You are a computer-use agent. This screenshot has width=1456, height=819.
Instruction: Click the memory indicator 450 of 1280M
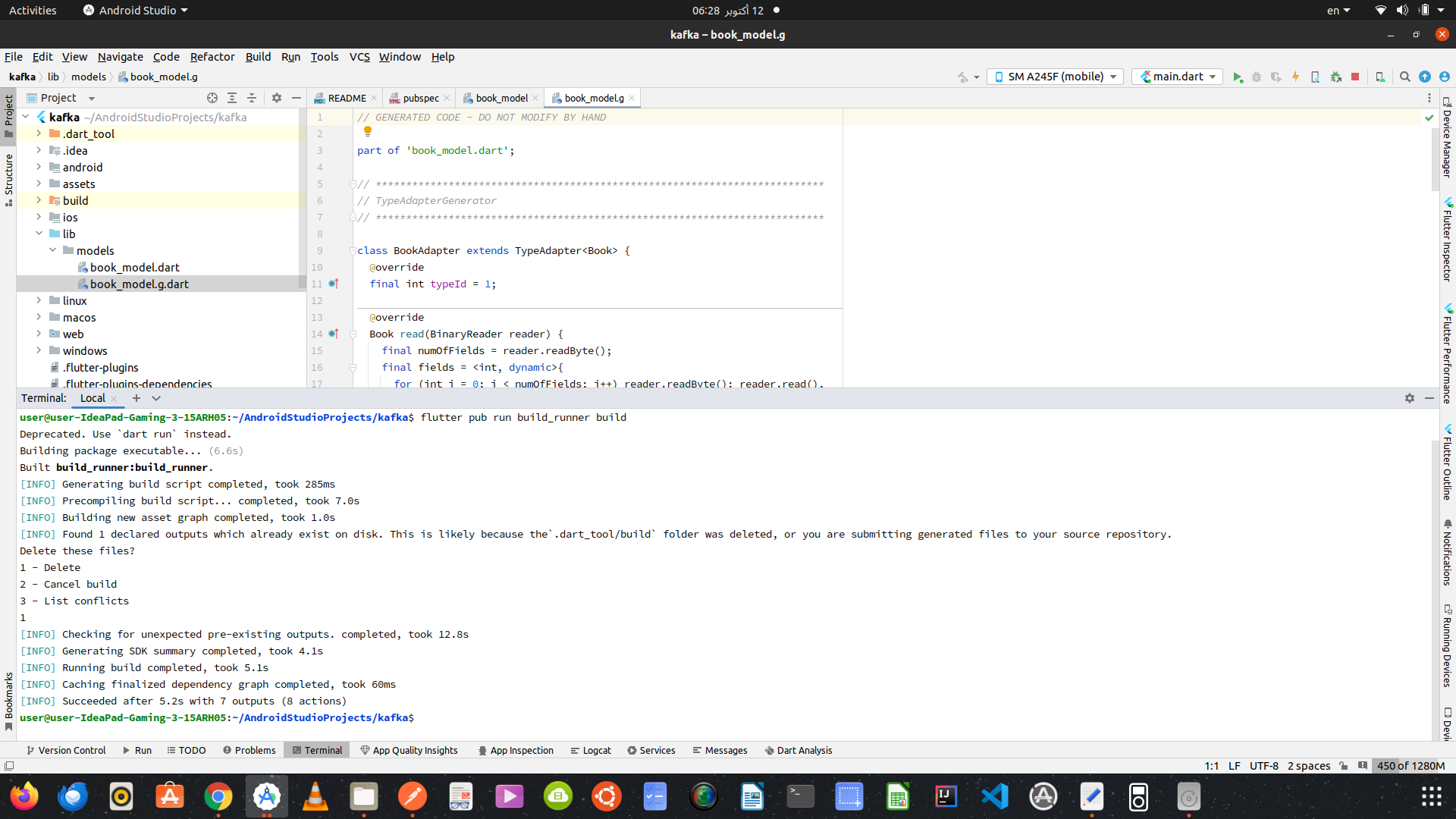[x=1410, y=766]
